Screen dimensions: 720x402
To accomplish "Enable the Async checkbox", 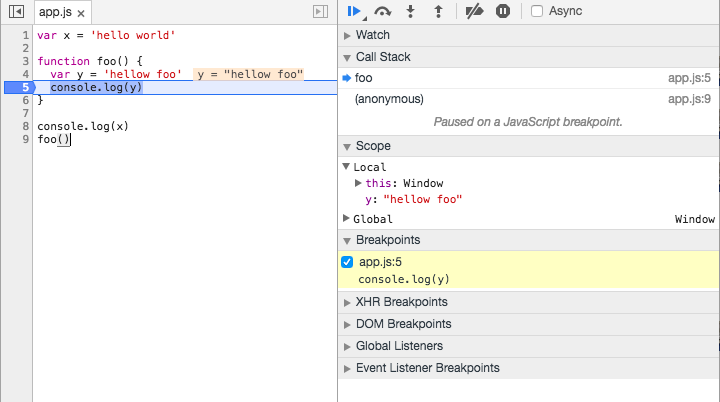I will (537, 12).
